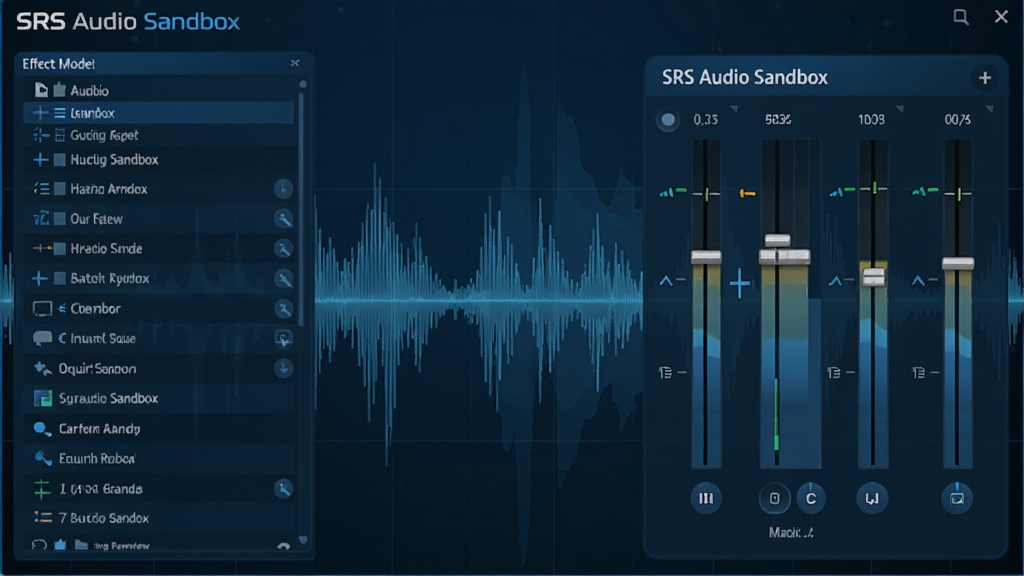The width and height of the screenshot is (1024, 576).
Task: Click the first channel fader handle
Action: coord(706,257)
